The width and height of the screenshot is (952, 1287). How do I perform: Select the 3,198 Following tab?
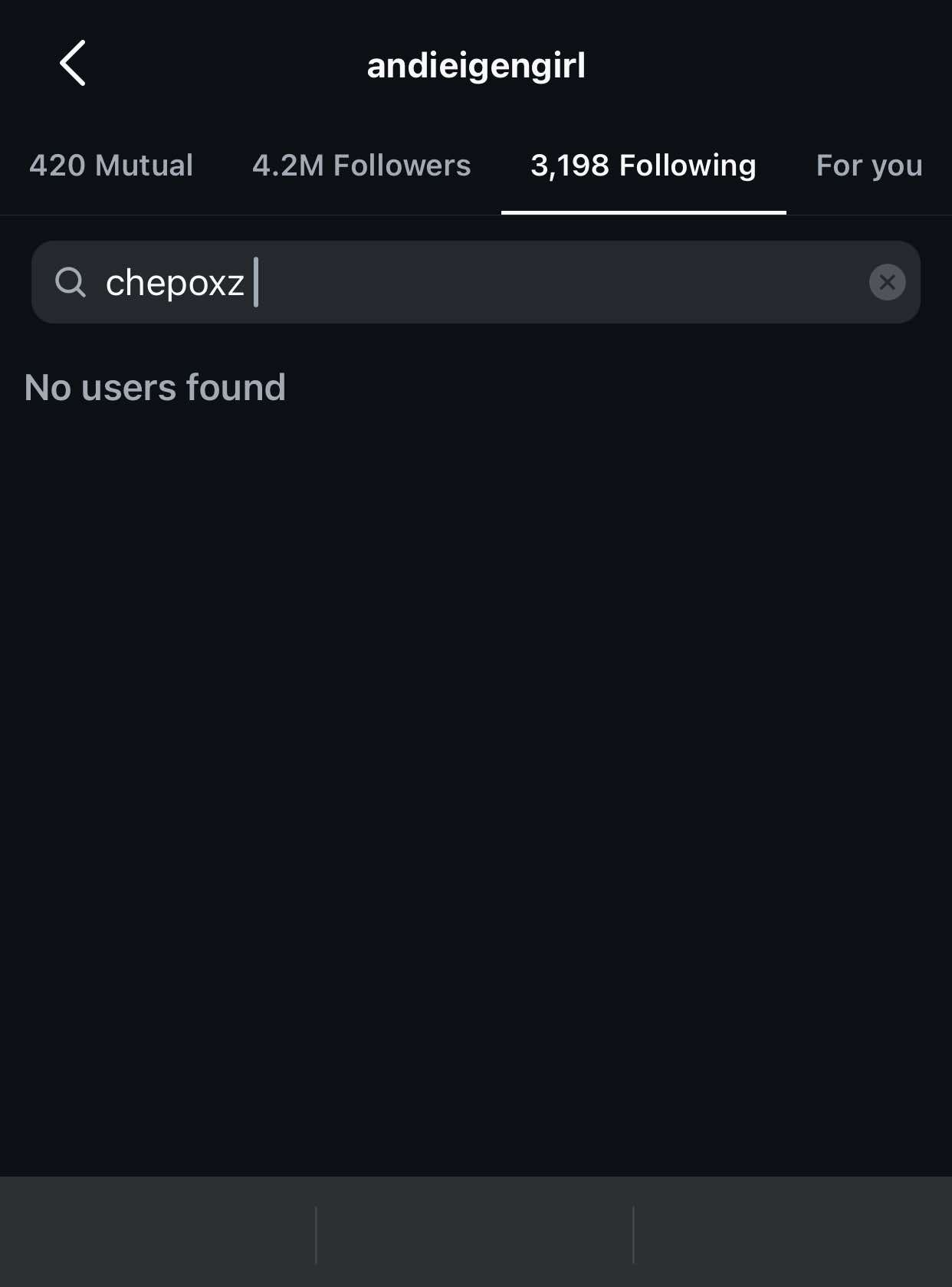tap(643, 166)
